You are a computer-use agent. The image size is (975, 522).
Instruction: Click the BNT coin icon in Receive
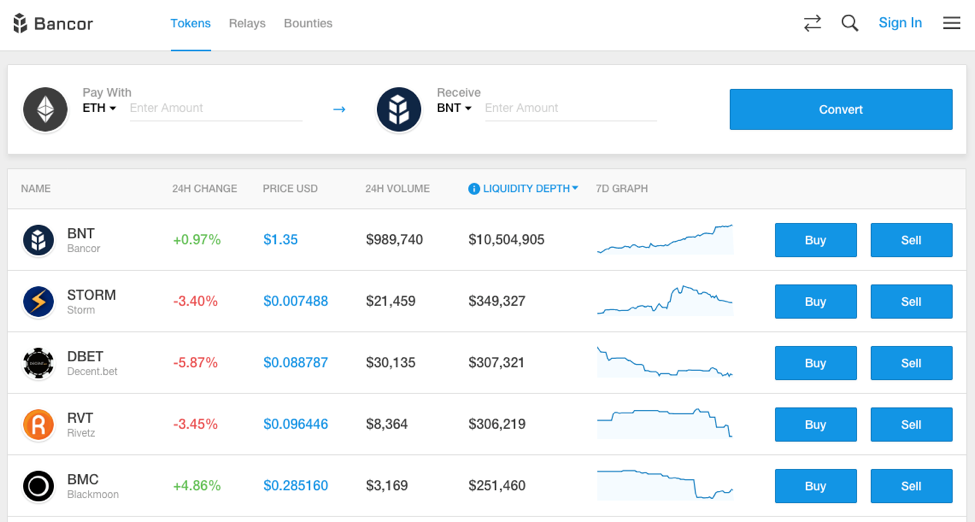(399, 110)
